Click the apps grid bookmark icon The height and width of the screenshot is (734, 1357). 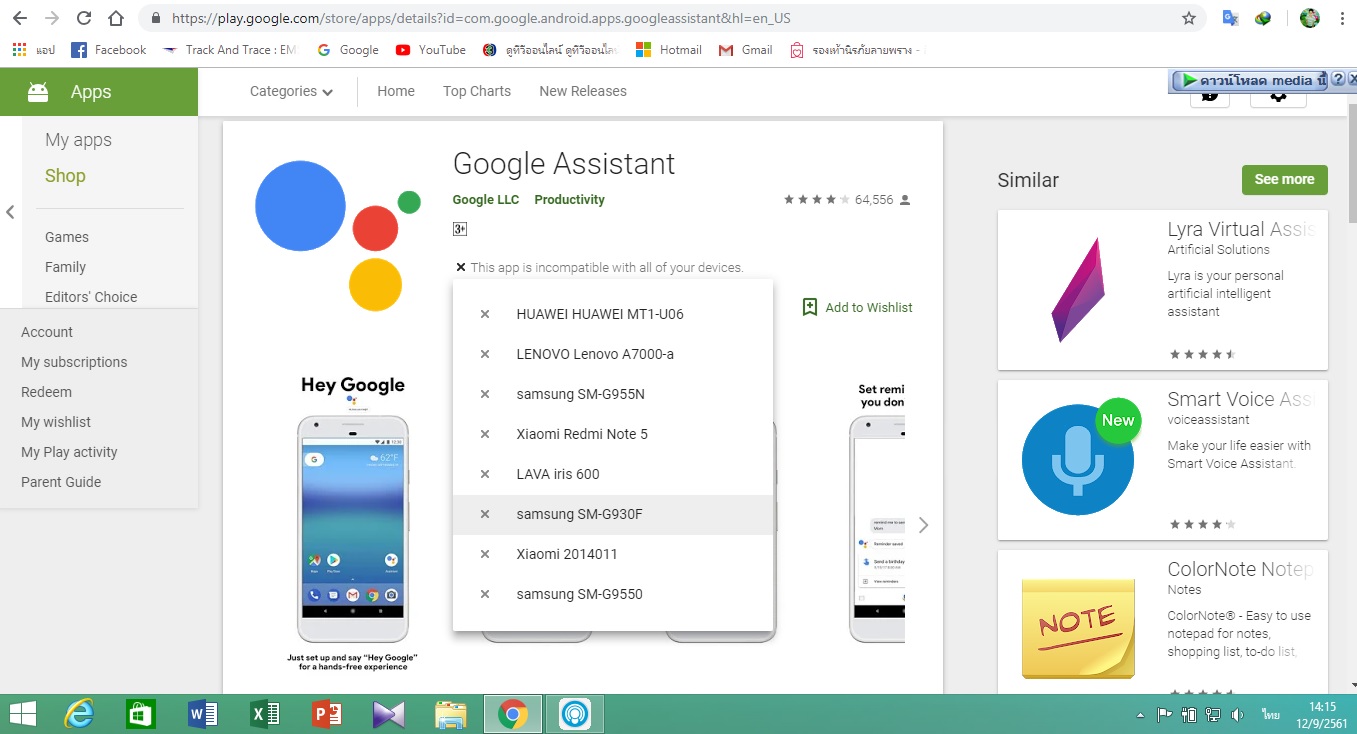[19, 50]
